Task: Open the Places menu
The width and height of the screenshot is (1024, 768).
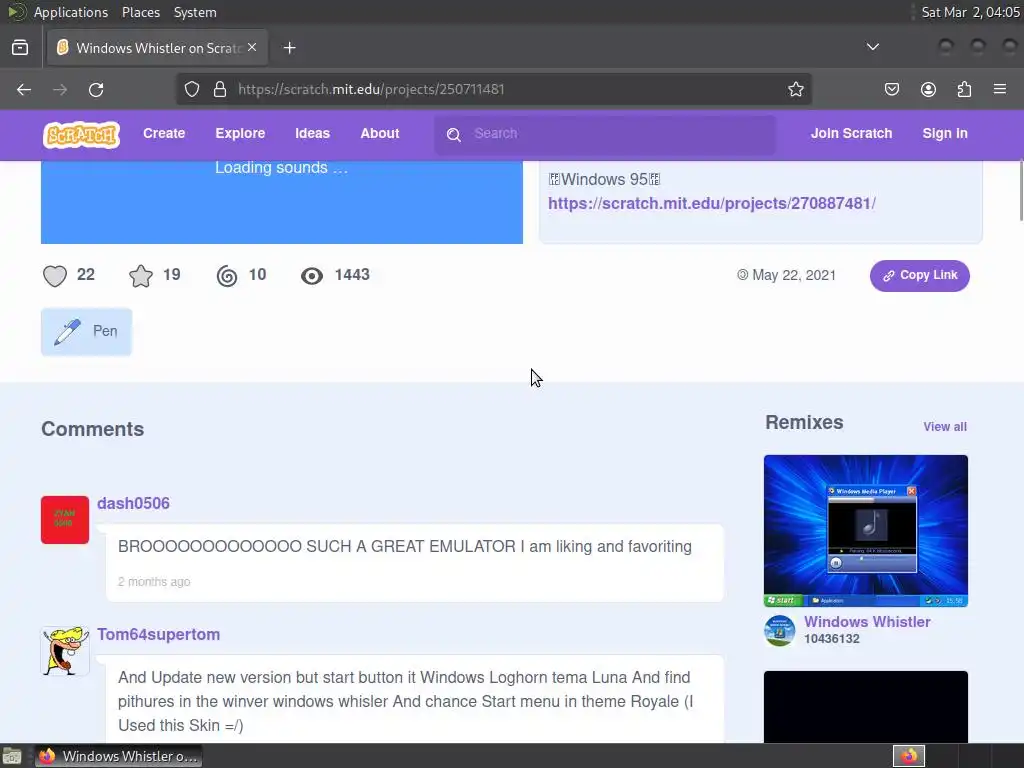Action: [140, 12]
